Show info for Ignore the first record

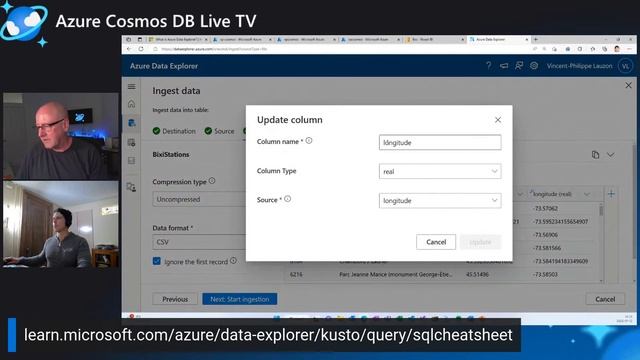click(x=233, y=261)
